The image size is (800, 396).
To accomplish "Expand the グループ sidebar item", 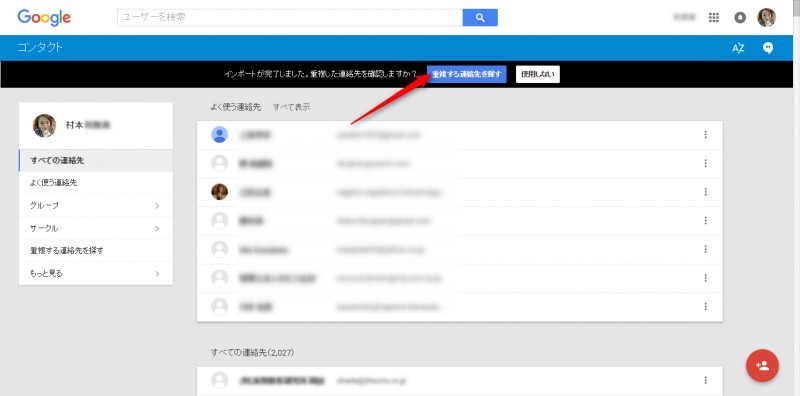I will click(96, 206).
